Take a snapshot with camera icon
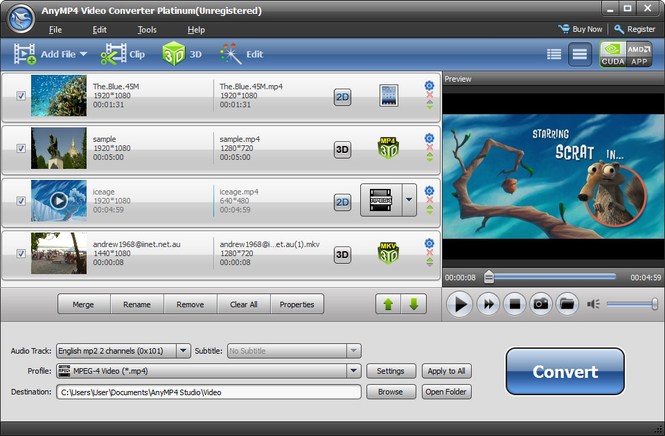The width and height of the screenshot is (665, 436). click(x=540, y=303)
